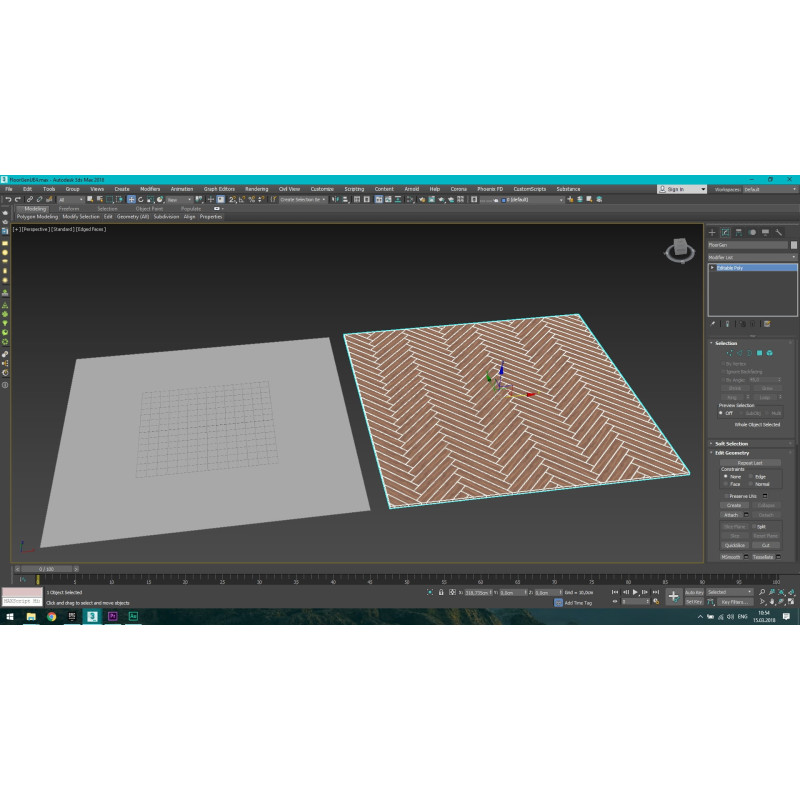Open Chrome from the Windows taskbar
Viewport: 800px width, 800px height.
coord(50,617)
